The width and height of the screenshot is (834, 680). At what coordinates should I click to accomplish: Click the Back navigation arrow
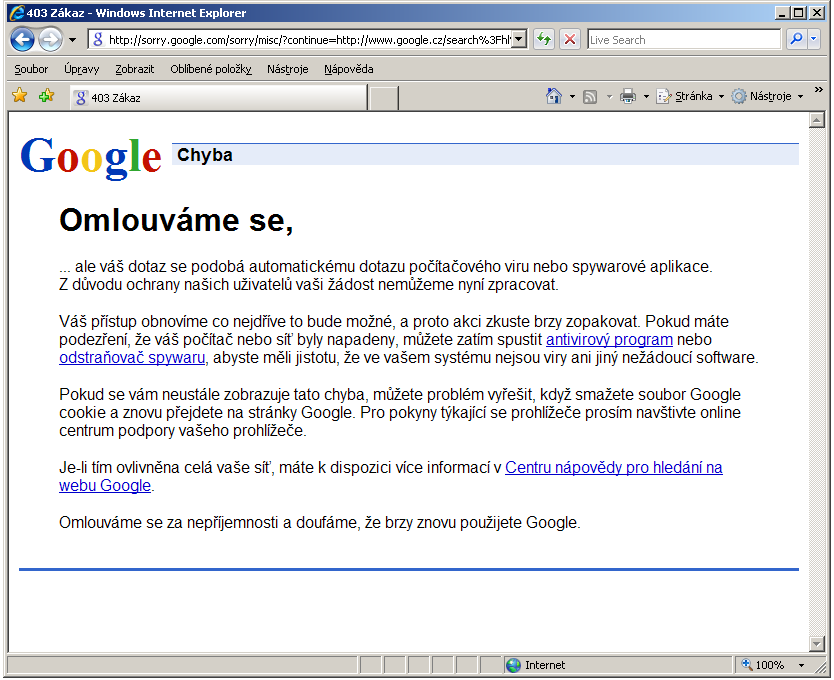coord(23,39)
